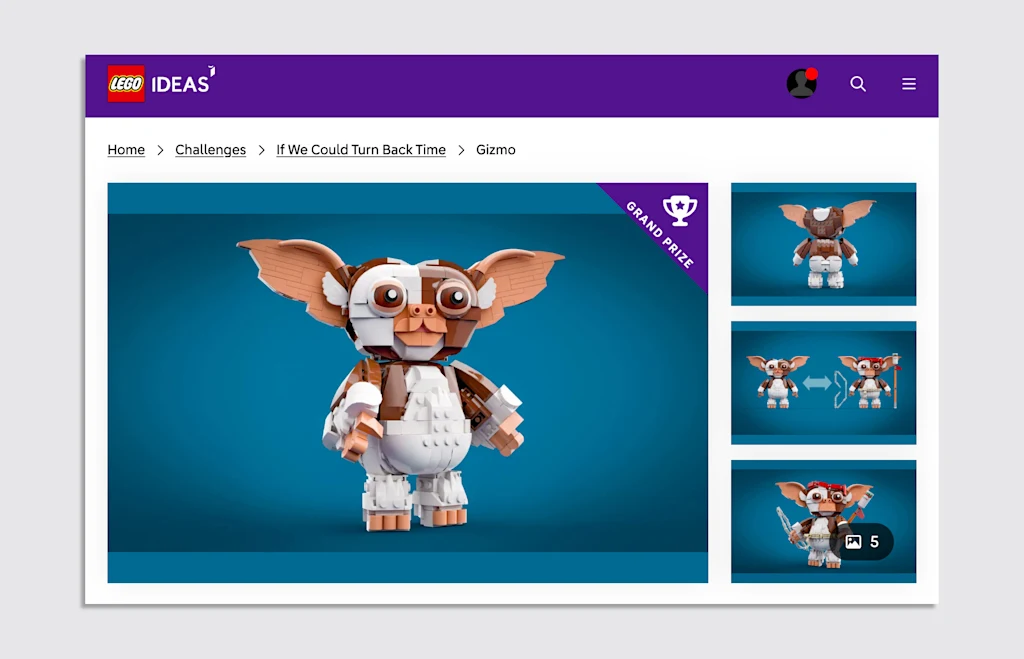Open If We Could Turn Back Time link

pos(361,150)
